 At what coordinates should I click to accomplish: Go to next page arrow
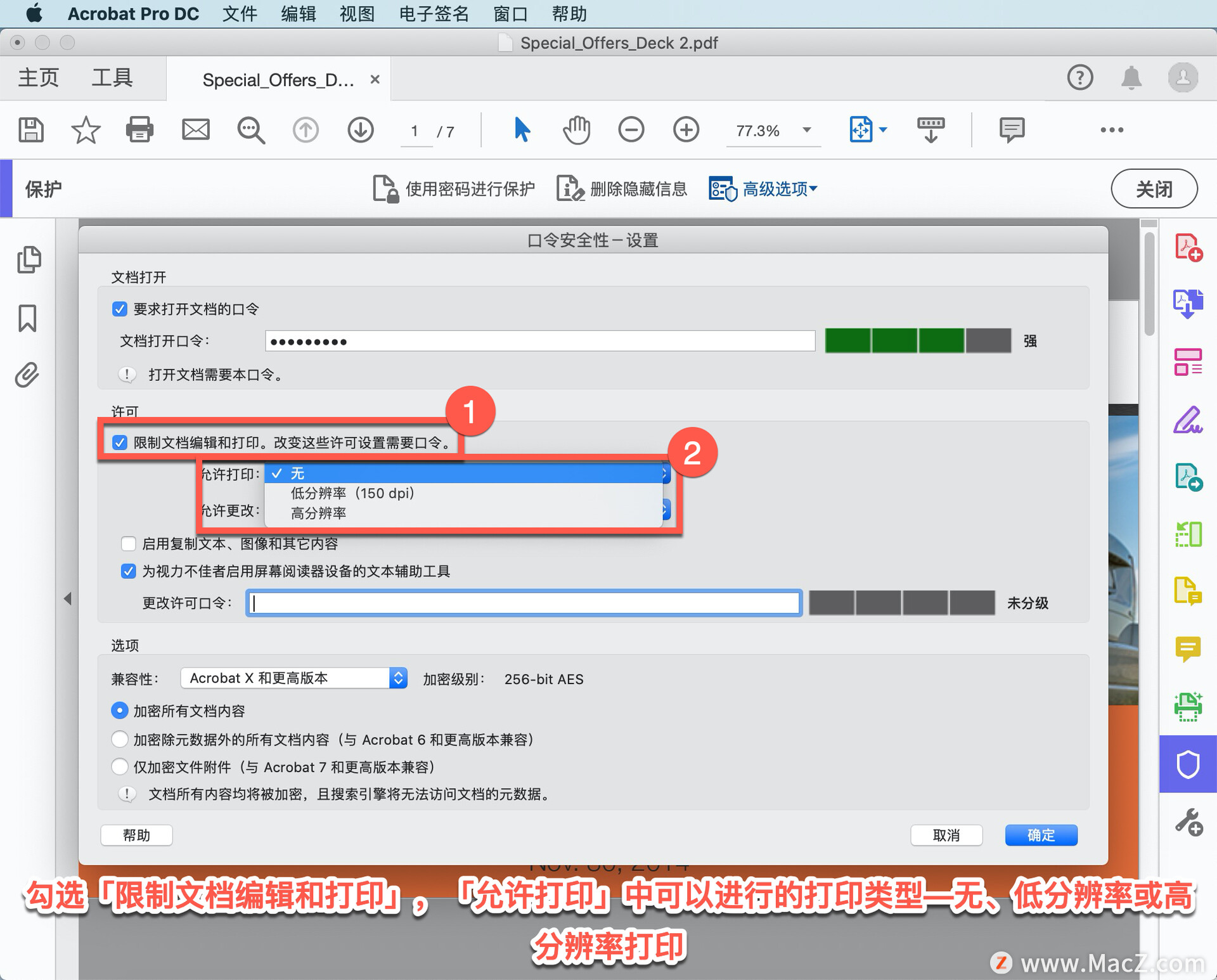[360, 130]
